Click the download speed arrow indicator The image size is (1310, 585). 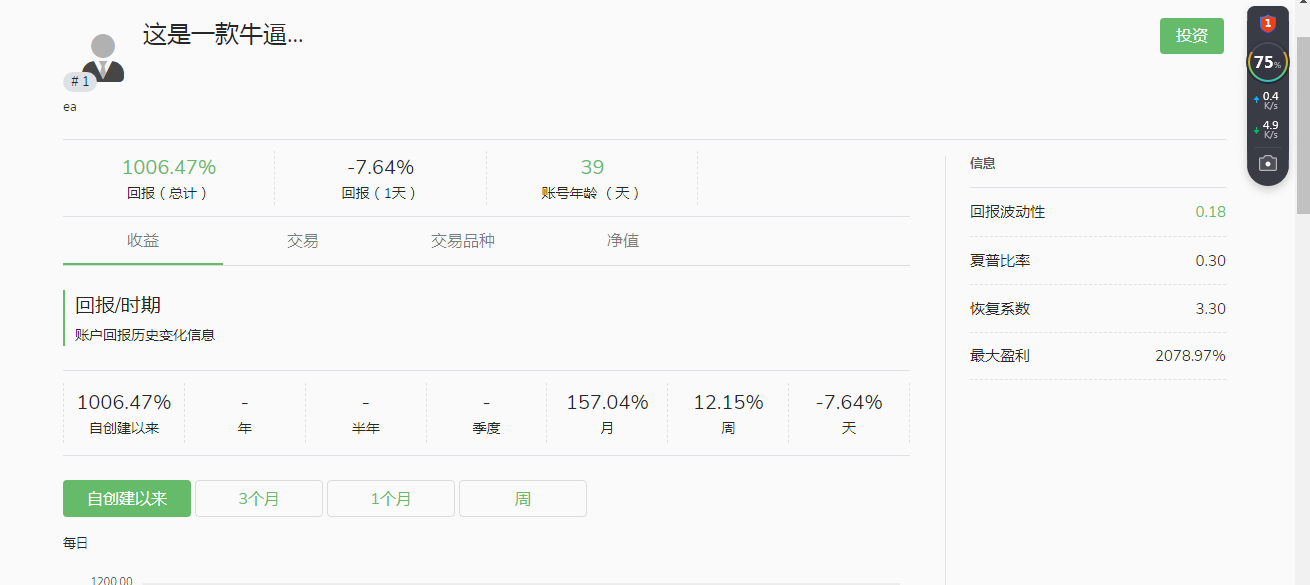(1257, 130)
